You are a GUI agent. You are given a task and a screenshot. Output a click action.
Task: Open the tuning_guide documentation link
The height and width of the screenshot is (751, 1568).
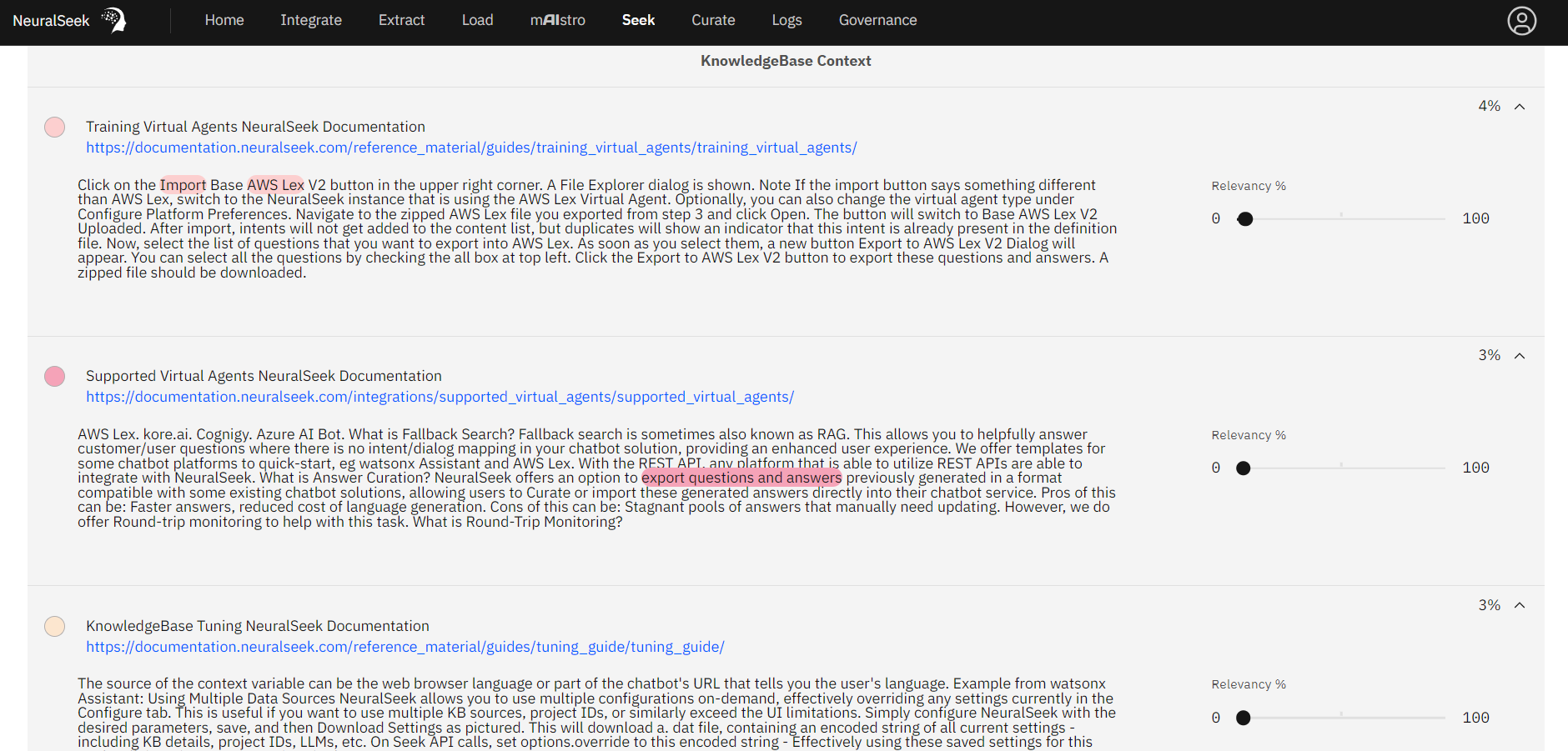405,647
